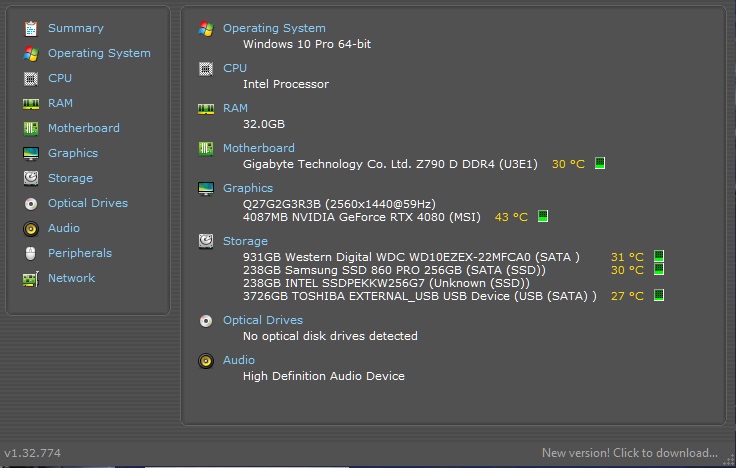Click the Peripherals mouse icon in sidebar

(x=31, y=253)
